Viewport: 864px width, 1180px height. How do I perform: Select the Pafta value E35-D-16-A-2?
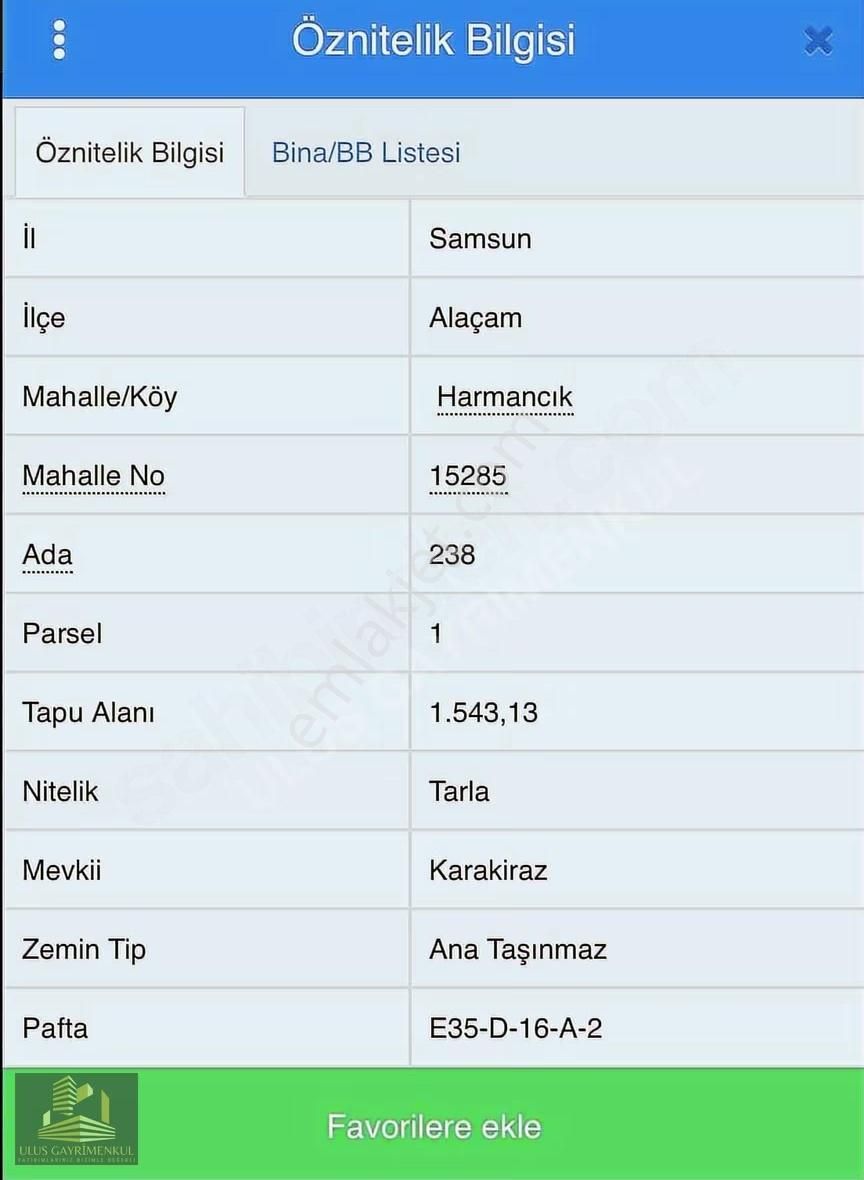(x=515, y=1028)
